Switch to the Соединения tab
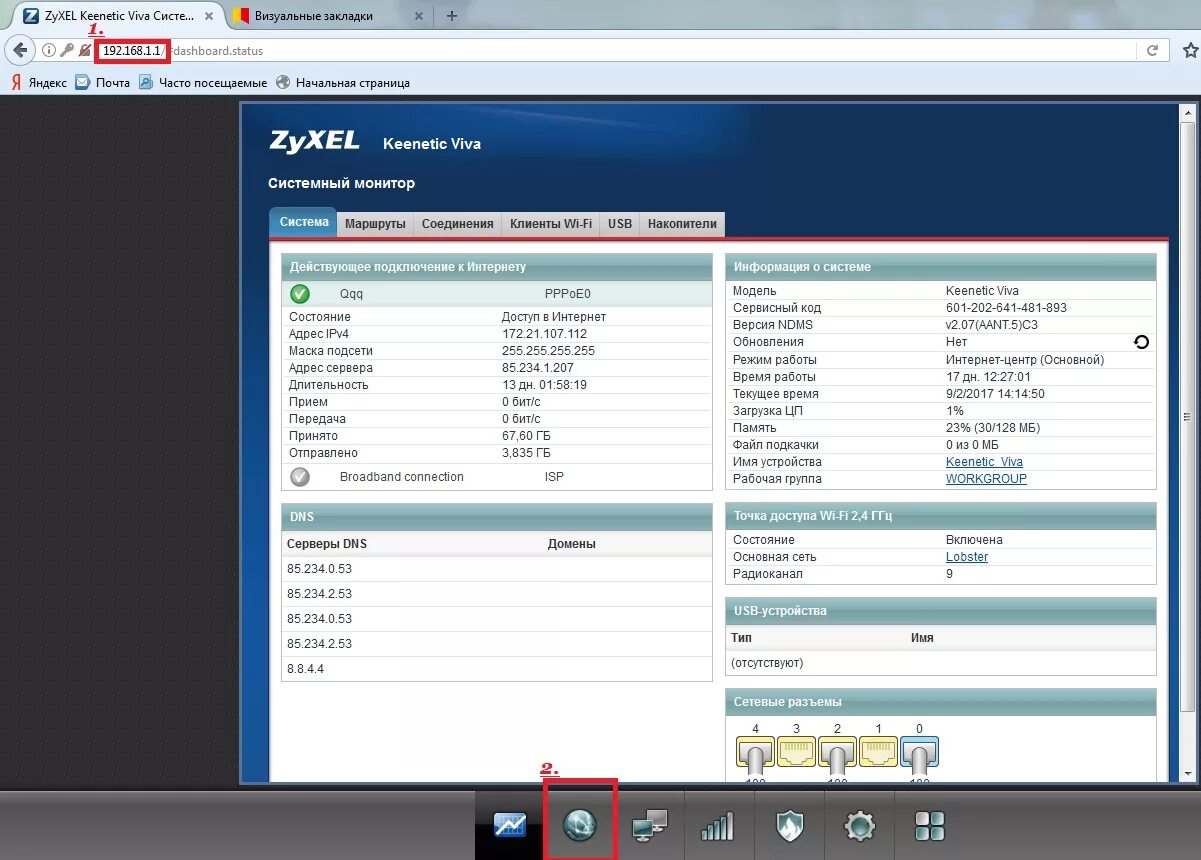1201x860 pixels. click(457, 224)
